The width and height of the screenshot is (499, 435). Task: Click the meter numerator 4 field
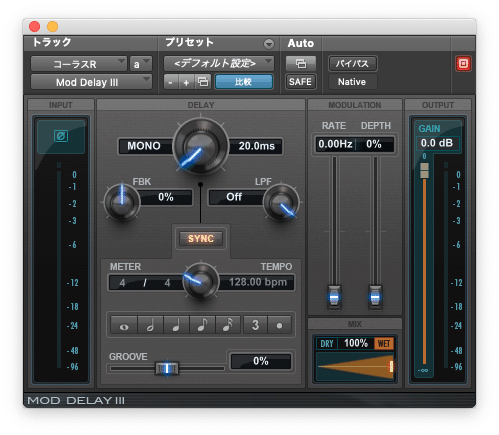tap(122, 283)
